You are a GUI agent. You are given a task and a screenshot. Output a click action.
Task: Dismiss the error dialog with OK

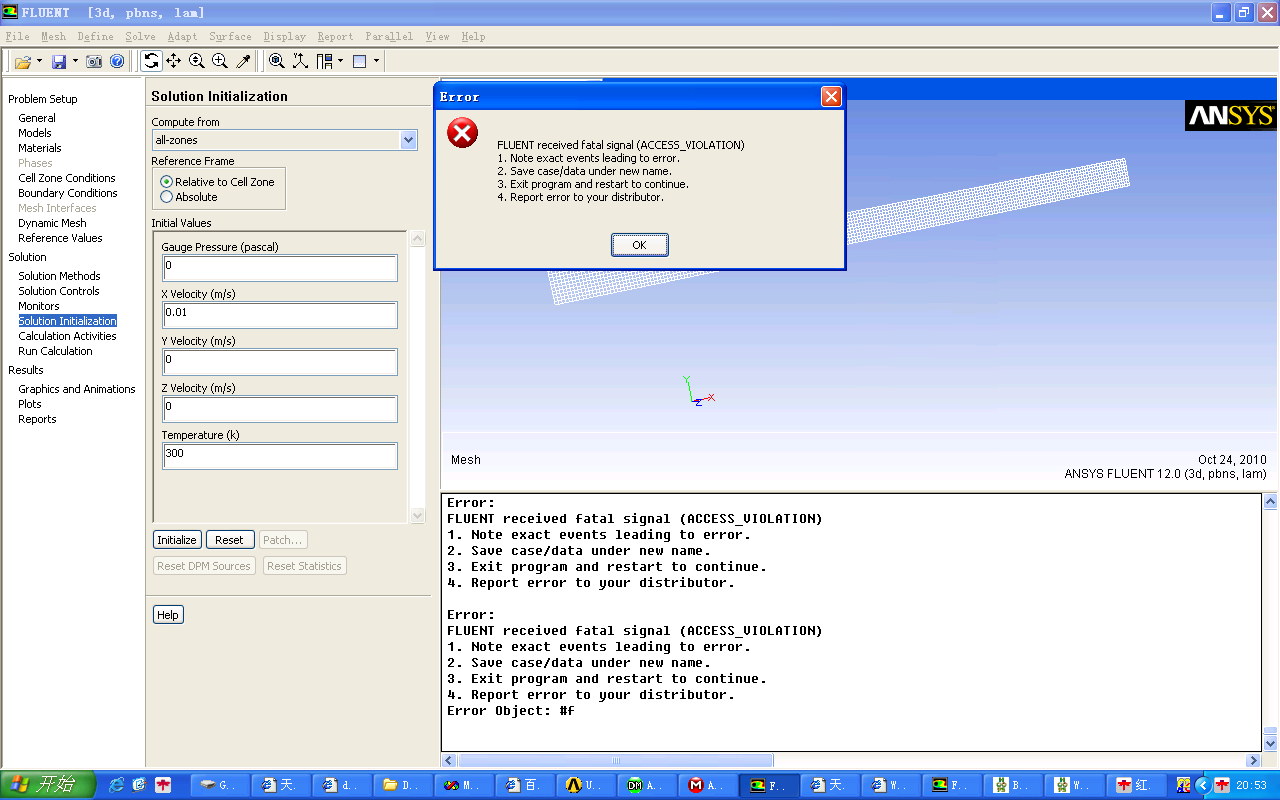(639, 244)
